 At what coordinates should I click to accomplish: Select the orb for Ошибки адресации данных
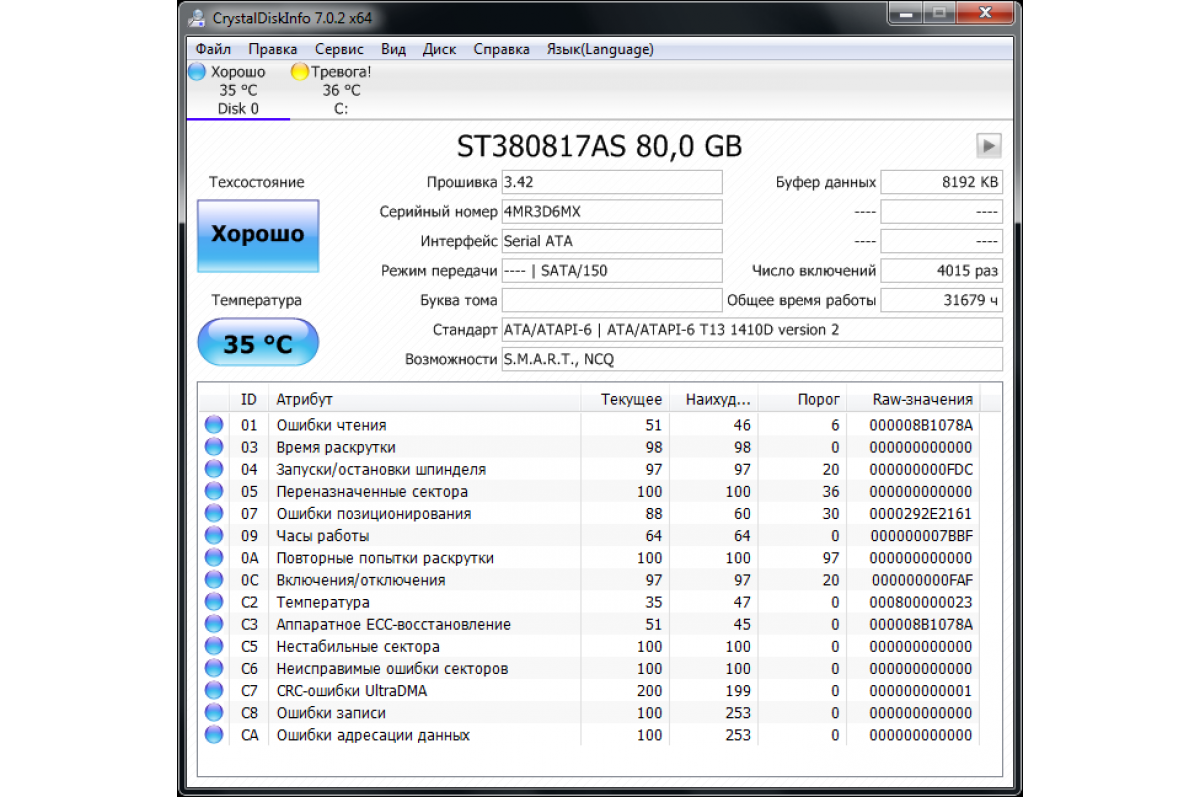coord(214,735)
